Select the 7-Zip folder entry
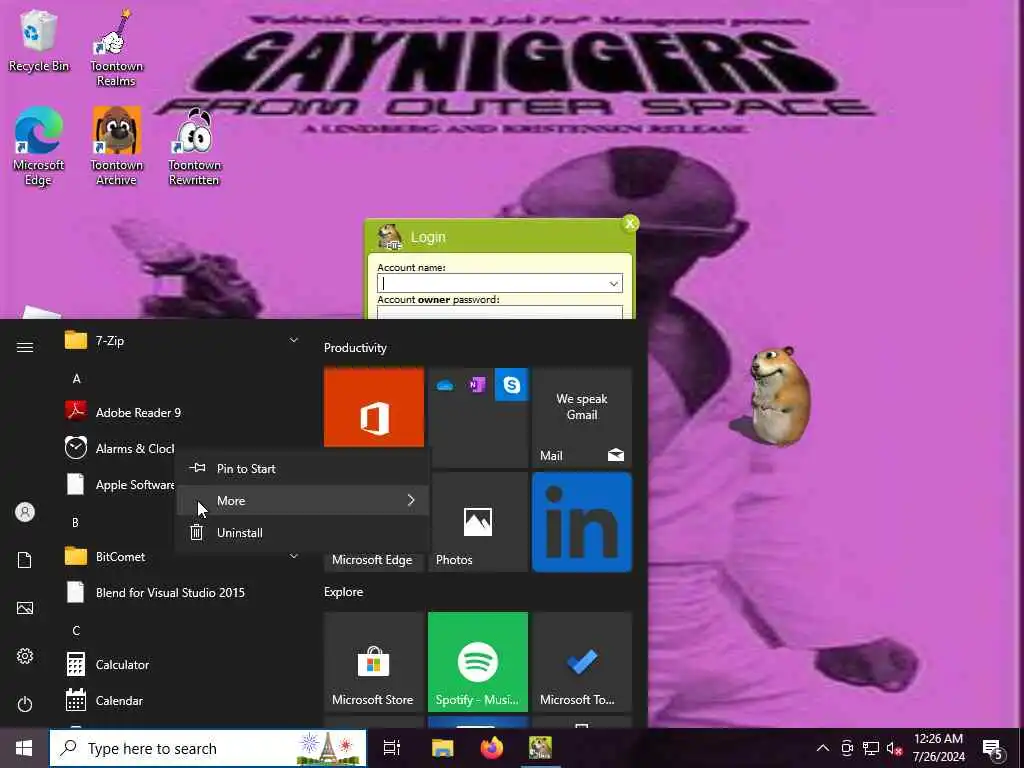The width and height of the screenshot is (1024, 768). [182, 340]
